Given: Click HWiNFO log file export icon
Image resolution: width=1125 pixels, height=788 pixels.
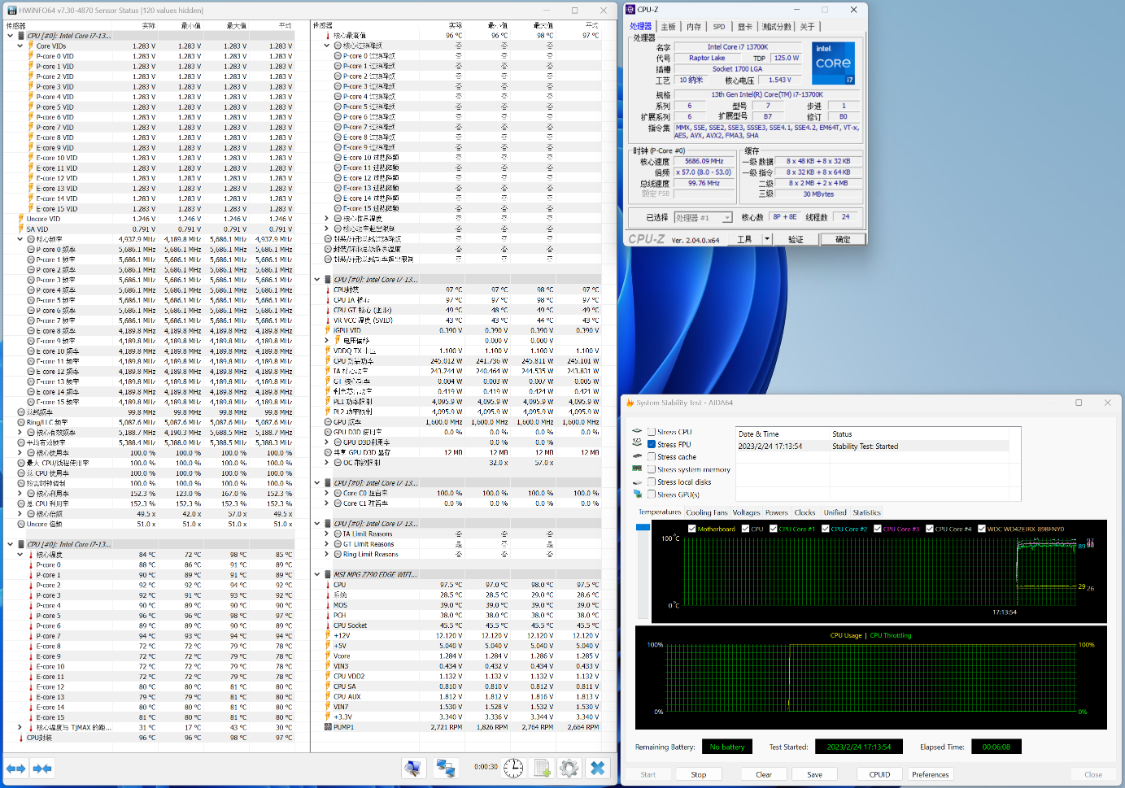Looking at the screenshot, I should tap(541, 768).
